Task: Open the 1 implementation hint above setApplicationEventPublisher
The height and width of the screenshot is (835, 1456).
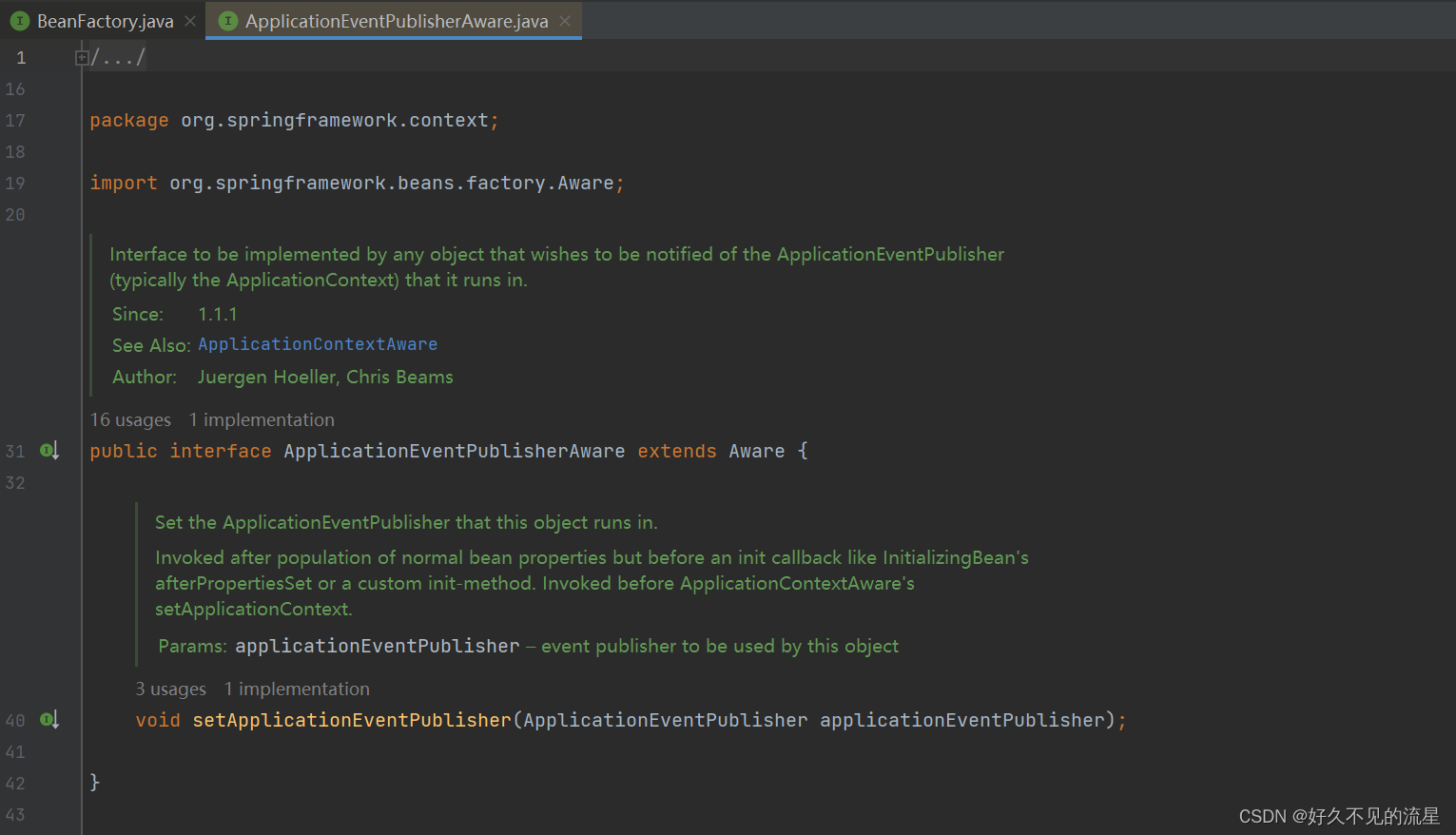Action: click(x=297, y=689)
